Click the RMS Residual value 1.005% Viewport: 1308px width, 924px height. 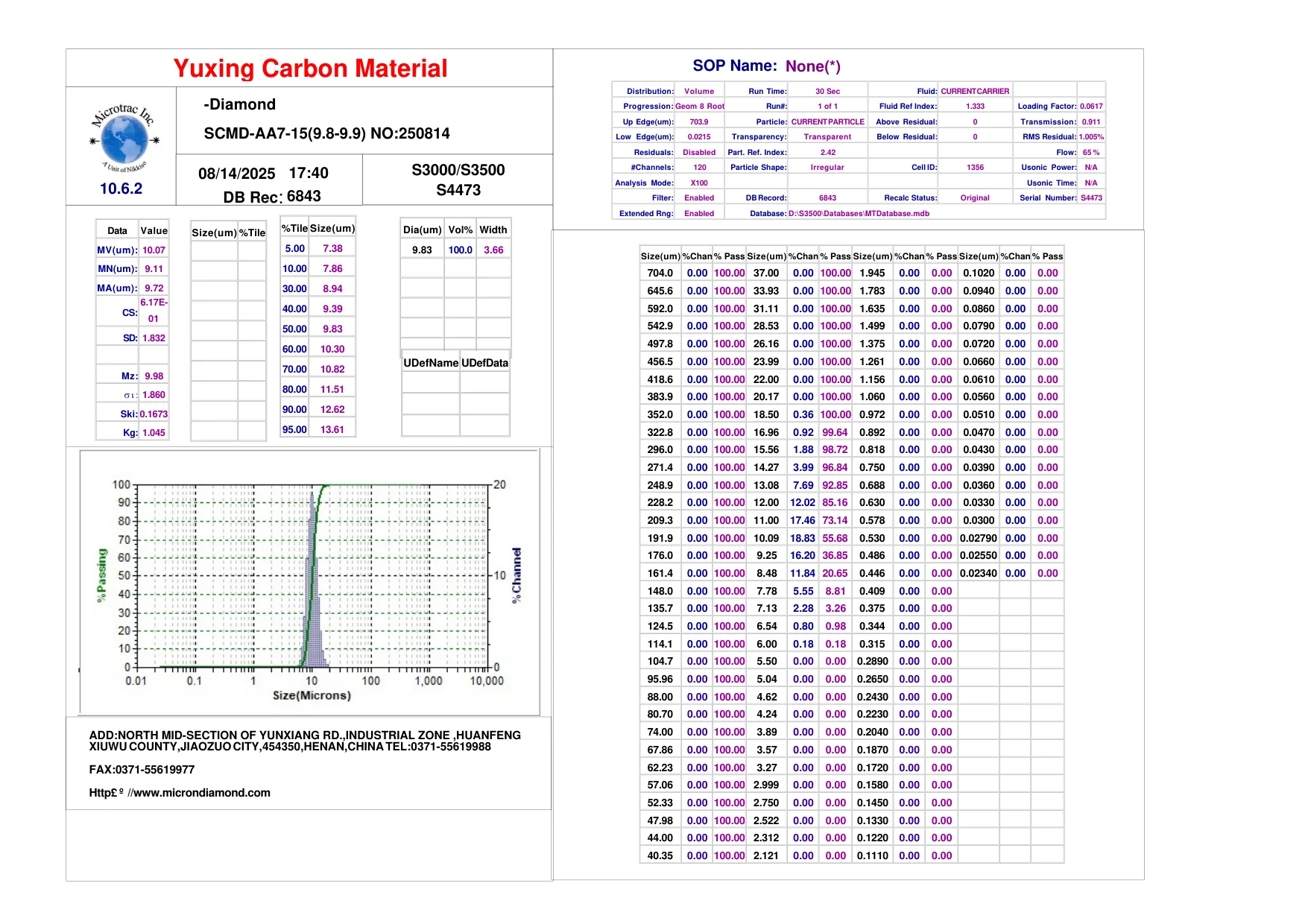pos(1091,137)
